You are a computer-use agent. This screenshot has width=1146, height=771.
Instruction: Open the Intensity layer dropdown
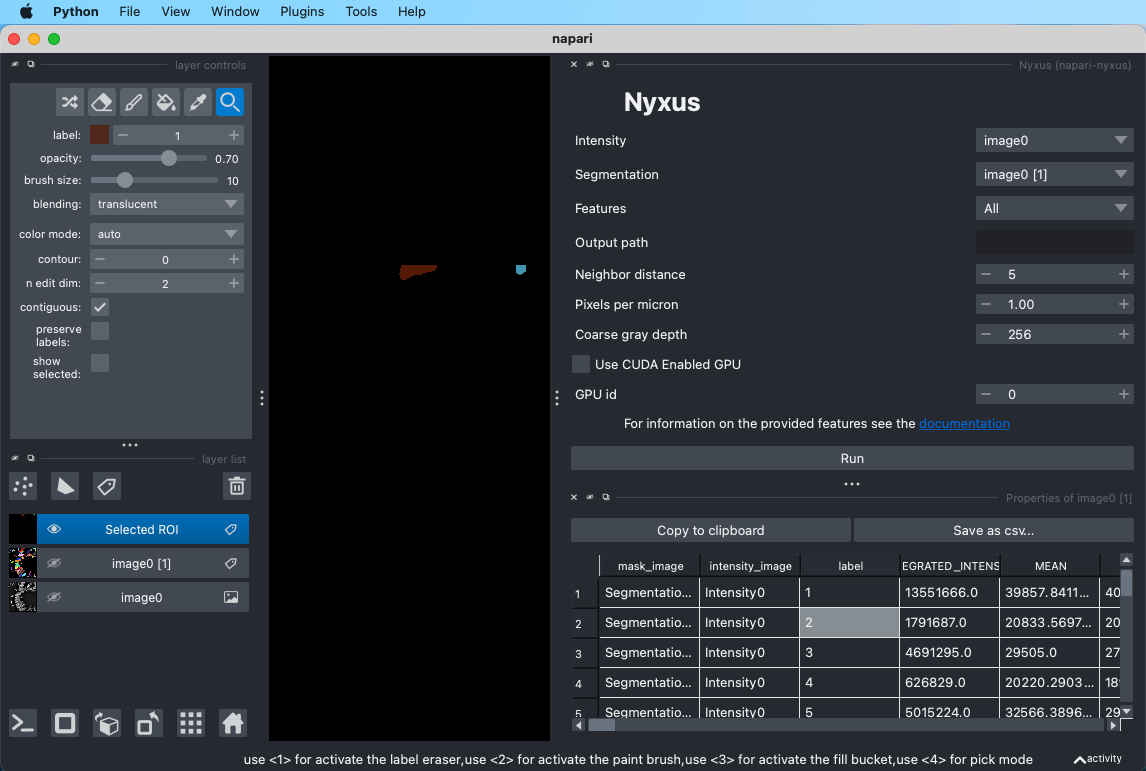(x=1055, y=140)
